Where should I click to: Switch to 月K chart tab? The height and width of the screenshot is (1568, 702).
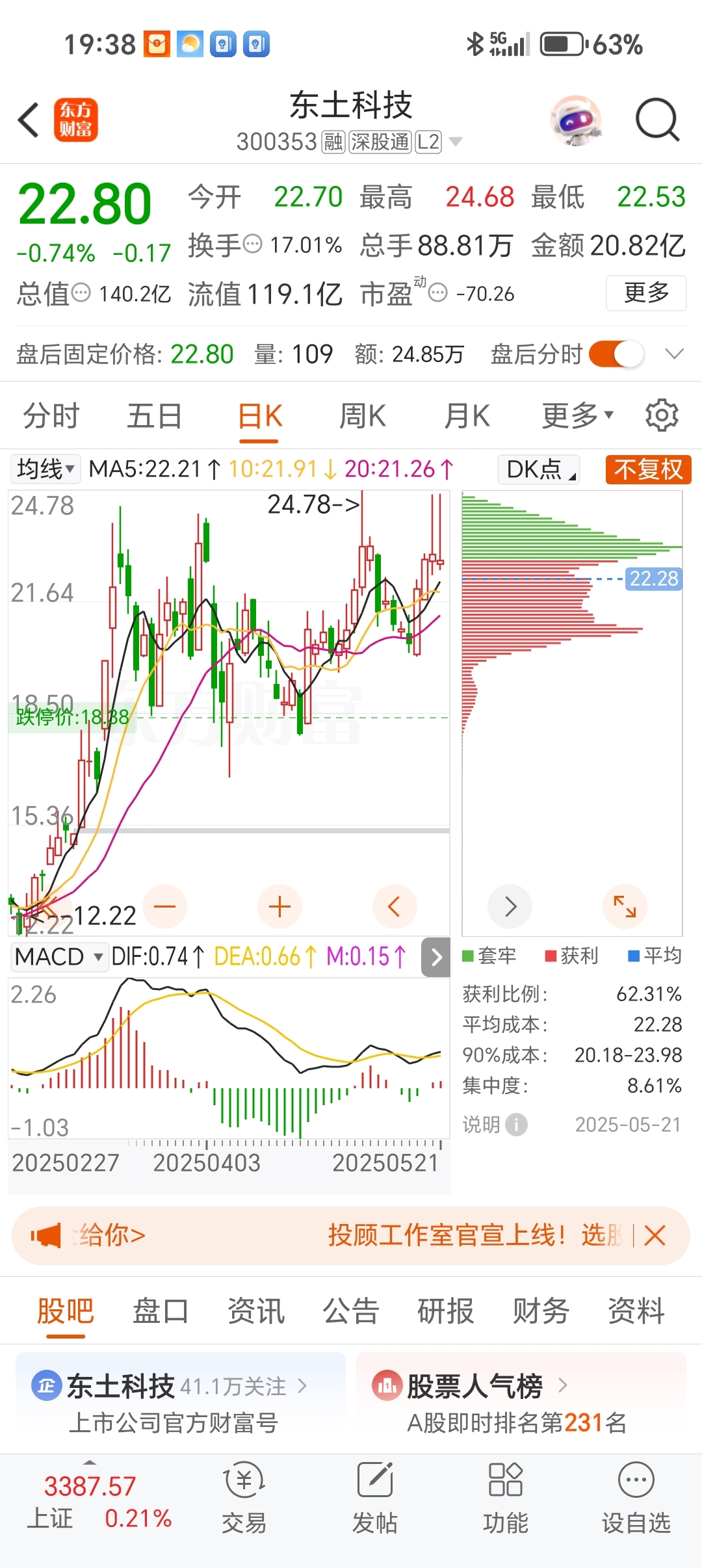[x=467, y=416]
